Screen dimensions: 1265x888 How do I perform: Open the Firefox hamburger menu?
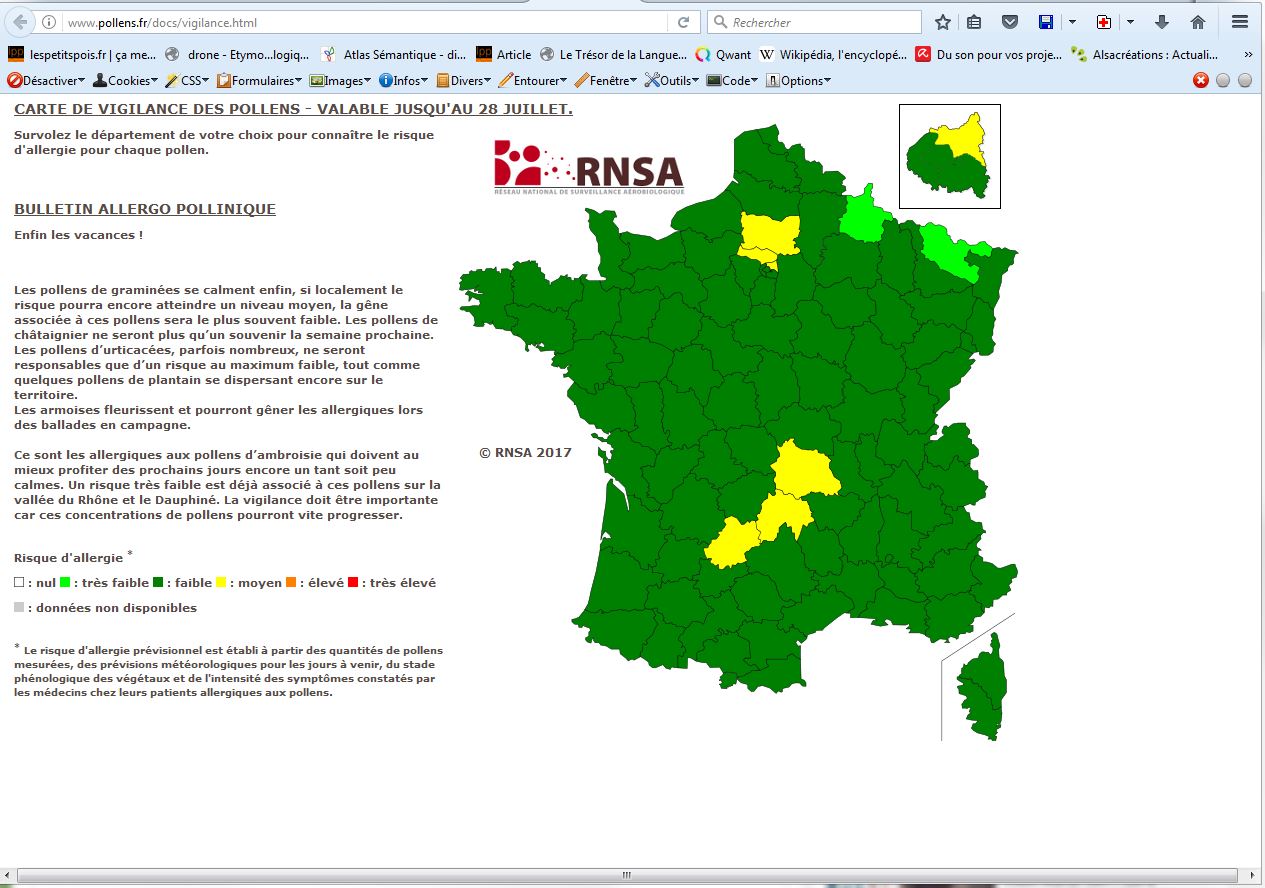[x=1240, y=22]
